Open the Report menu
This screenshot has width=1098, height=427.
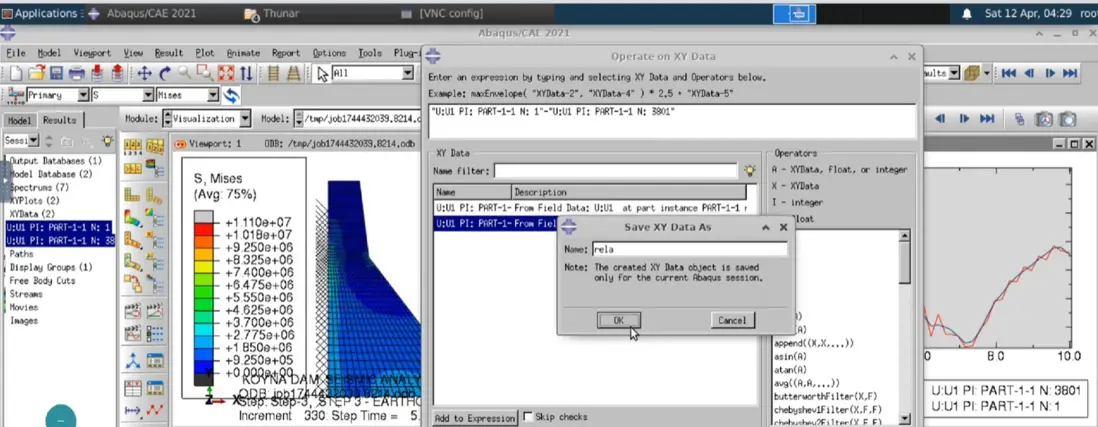click(286, 52)
